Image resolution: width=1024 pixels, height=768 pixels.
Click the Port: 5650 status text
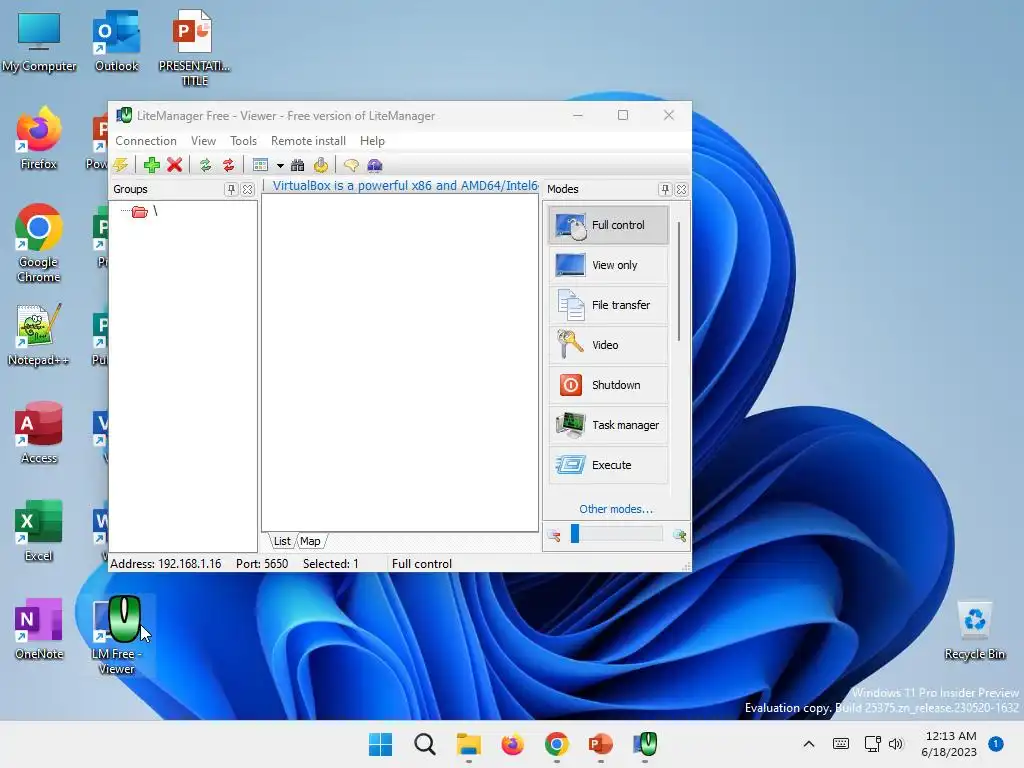click(x=262, y=564)
